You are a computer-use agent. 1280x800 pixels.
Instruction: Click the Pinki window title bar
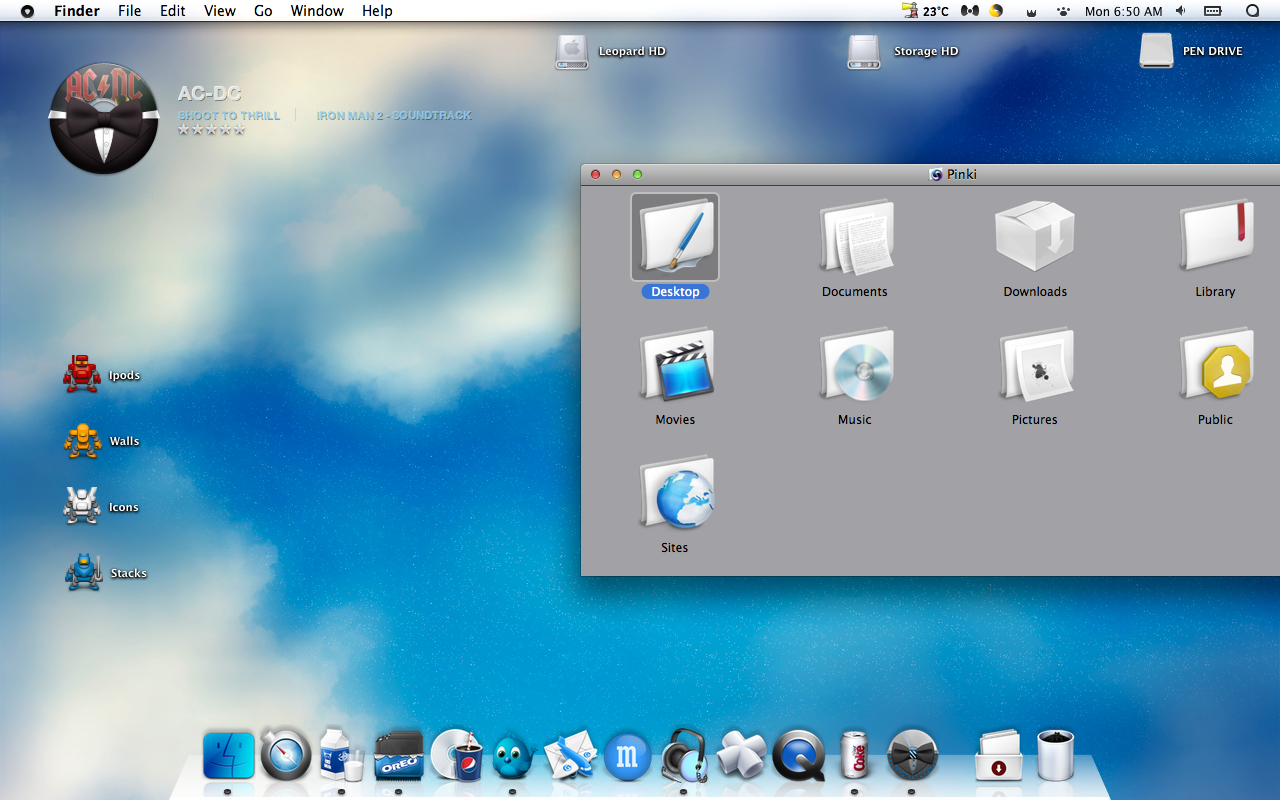point(930,174)
